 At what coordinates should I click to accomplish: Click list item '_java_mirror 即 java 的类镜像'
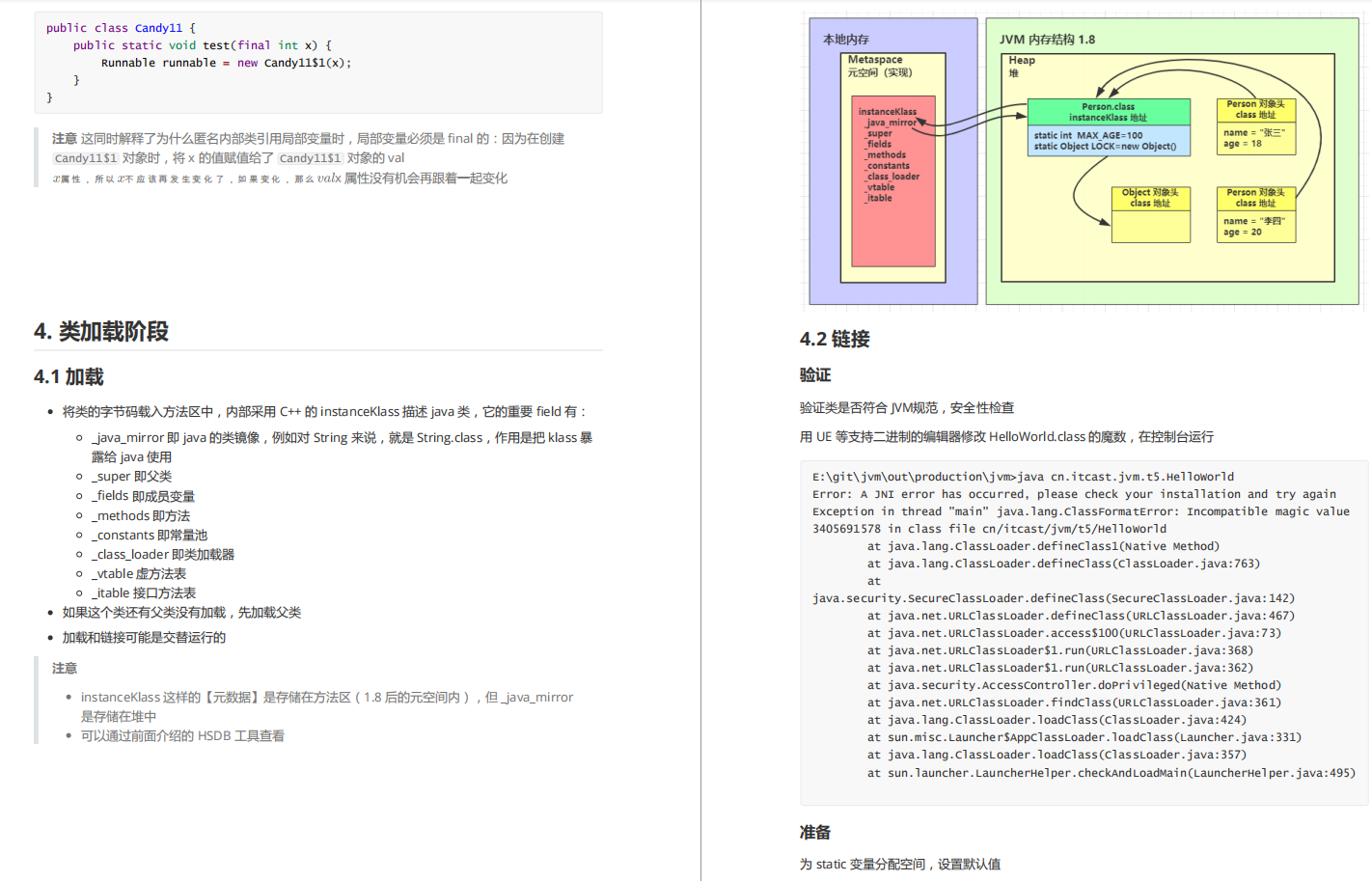pyautogui.click(x=343, y=447)
